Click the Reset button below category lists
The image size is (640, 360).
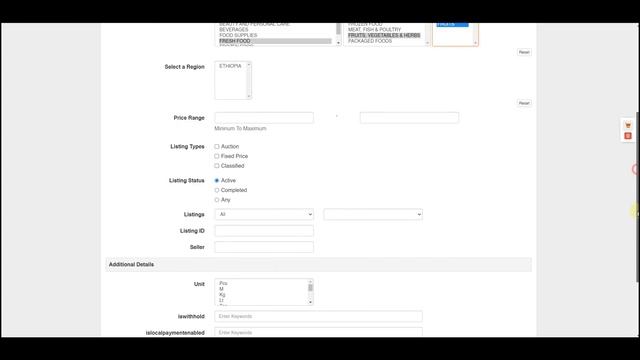(x=524, y=52)
